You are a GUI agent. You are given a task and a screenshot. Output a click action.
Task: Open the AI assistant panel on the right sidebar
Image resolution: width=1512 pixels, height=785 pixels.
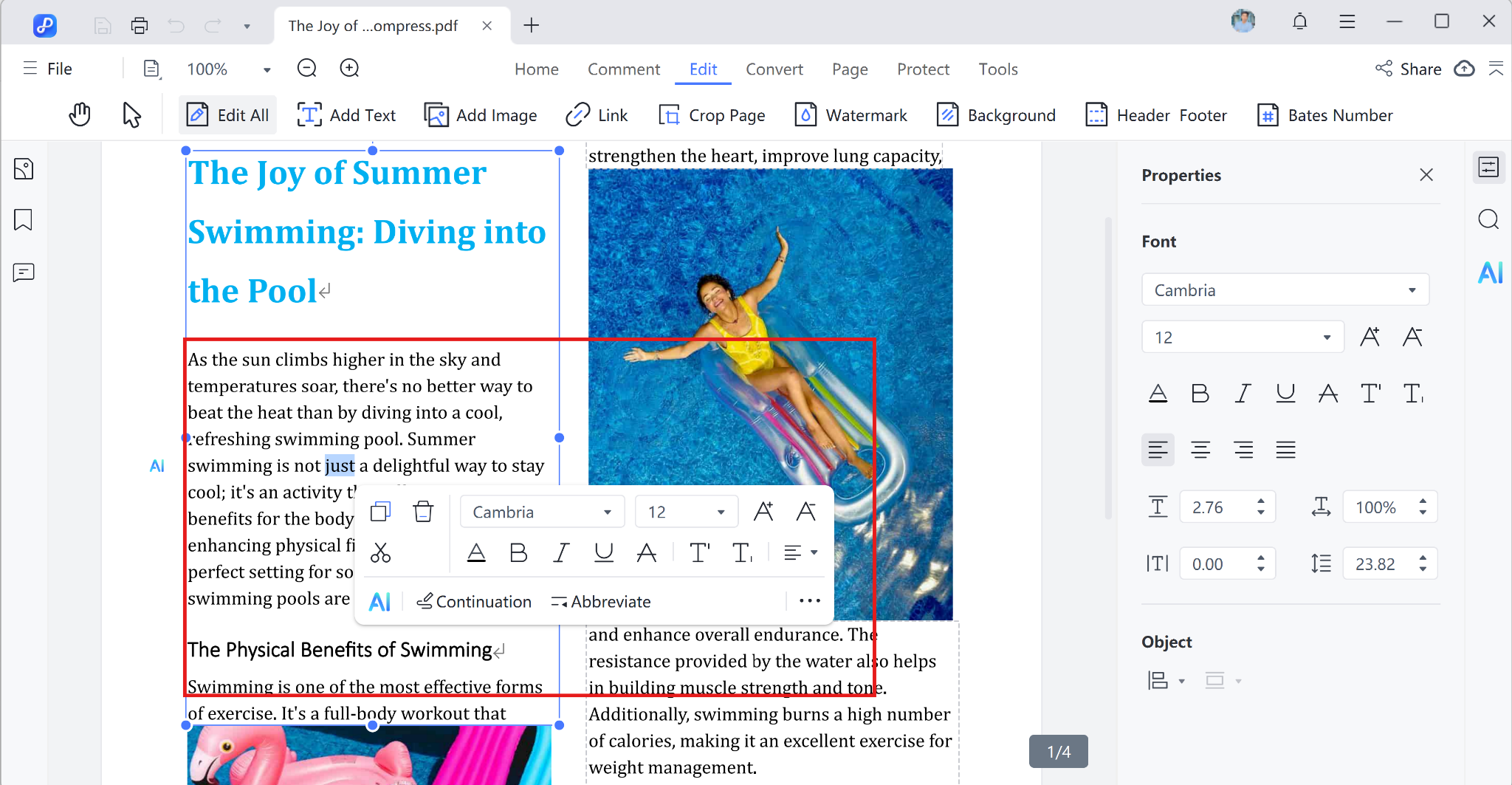click(1490, 272)
